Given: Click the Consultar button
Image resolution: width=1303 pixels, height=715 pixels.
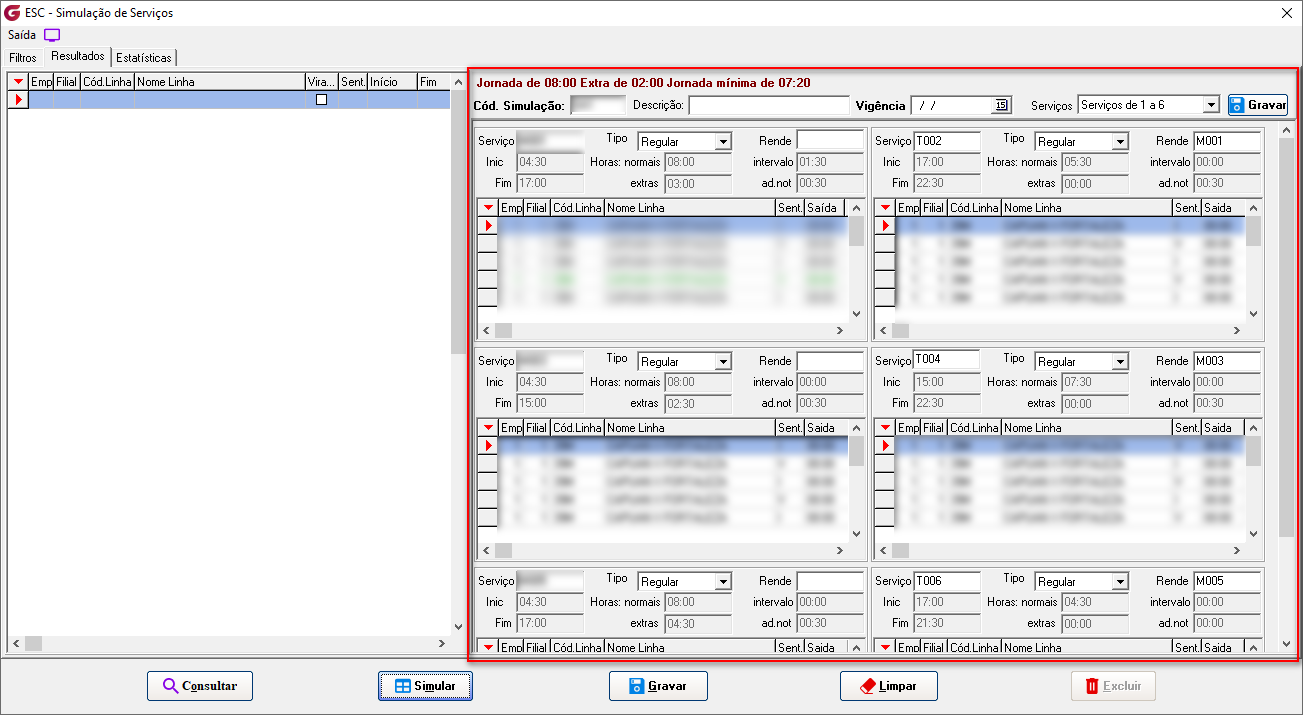Looking at the screenshot, I should pos(200,686).
